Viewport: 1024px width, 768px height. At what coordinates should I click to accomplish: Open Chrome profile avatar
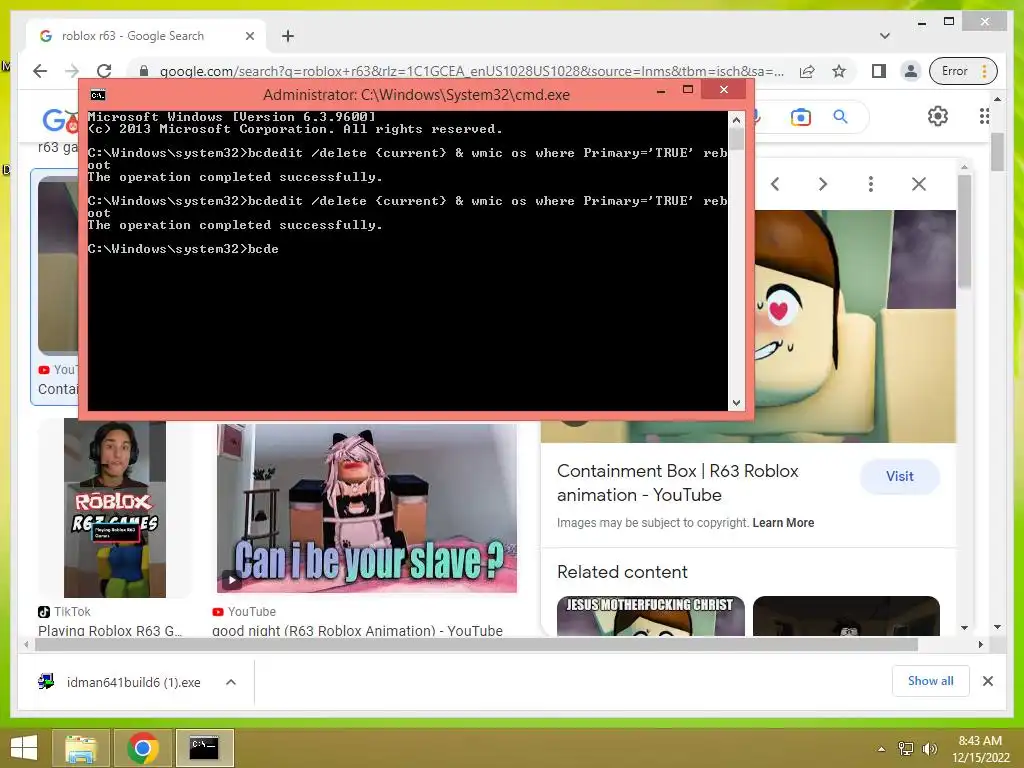click(x=910, y=71)
